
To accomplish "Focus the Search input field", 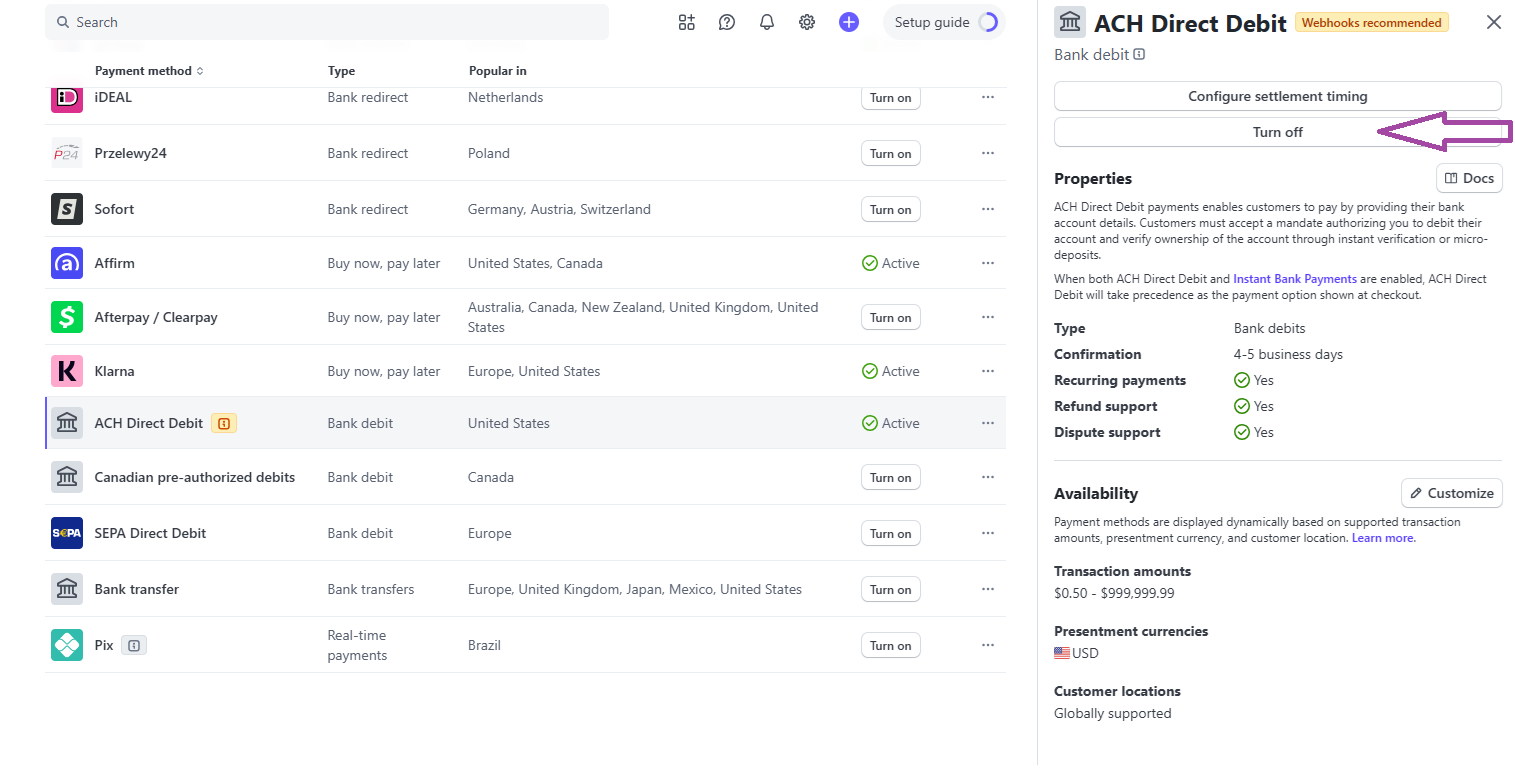I will 327,22.
